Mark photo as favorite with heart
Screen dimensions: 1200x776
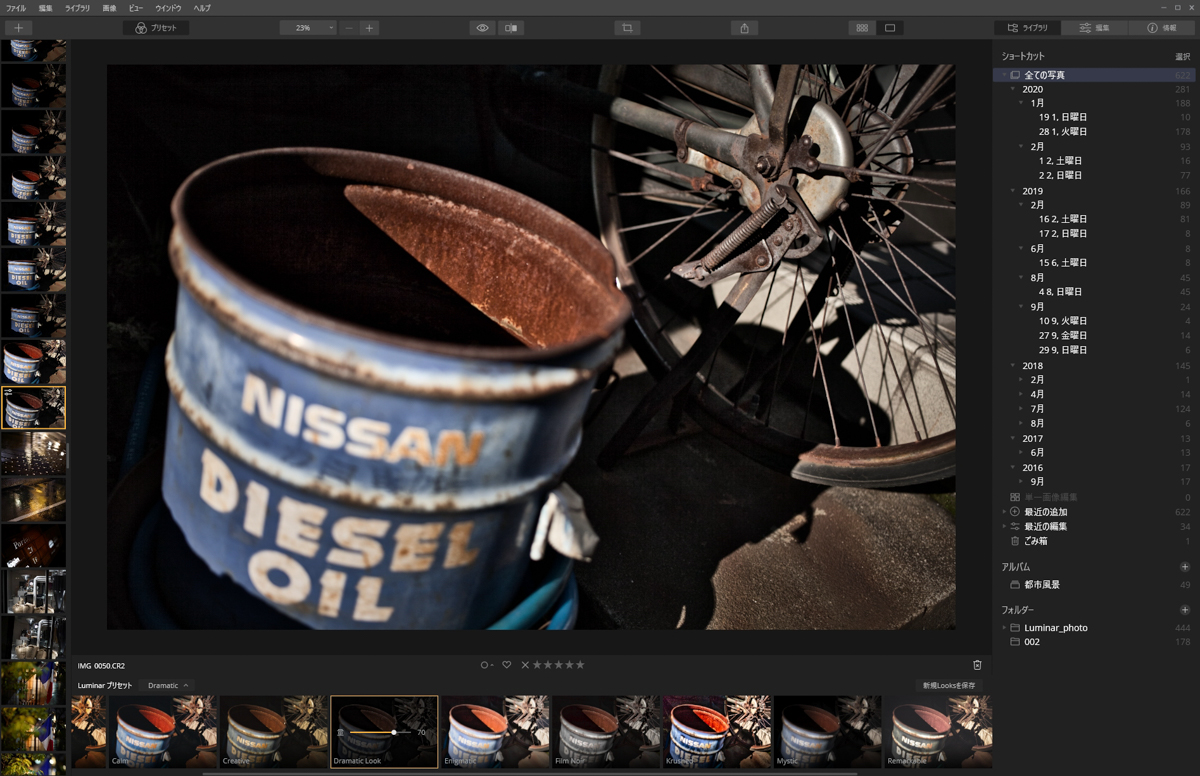pos(507,665)
